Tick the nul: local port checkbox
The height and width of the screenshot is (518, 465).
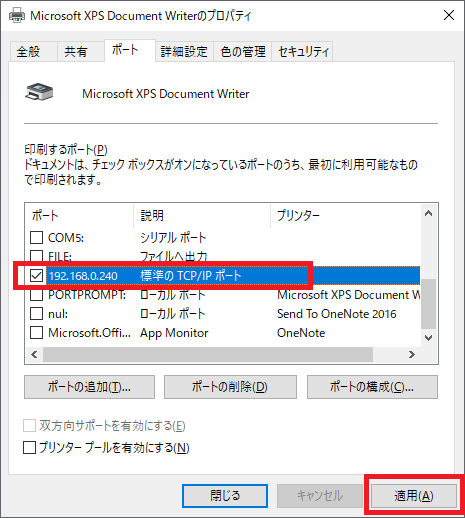click(36, 314)
